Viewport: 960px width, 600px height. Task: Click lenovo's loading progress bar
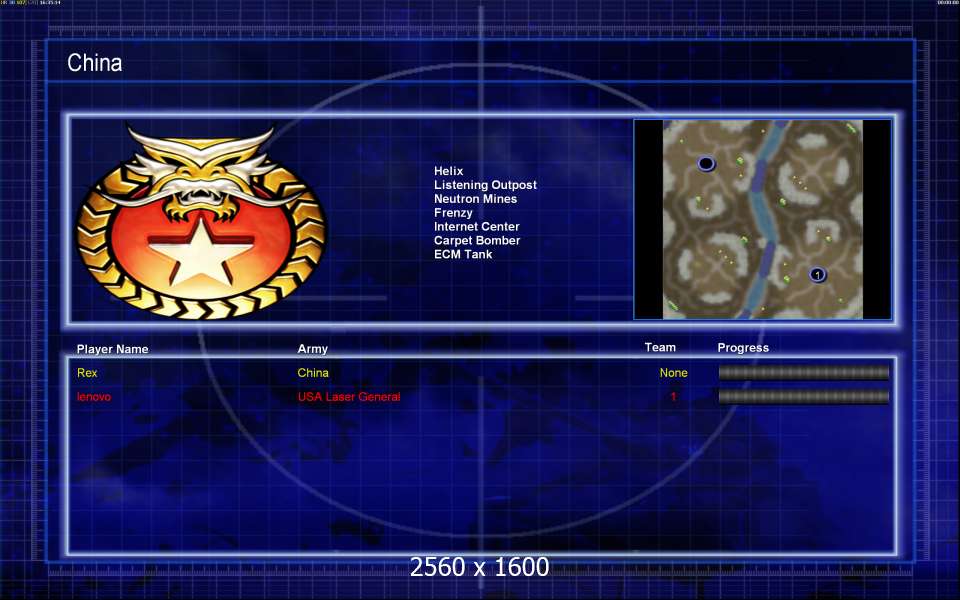point(803,397)
